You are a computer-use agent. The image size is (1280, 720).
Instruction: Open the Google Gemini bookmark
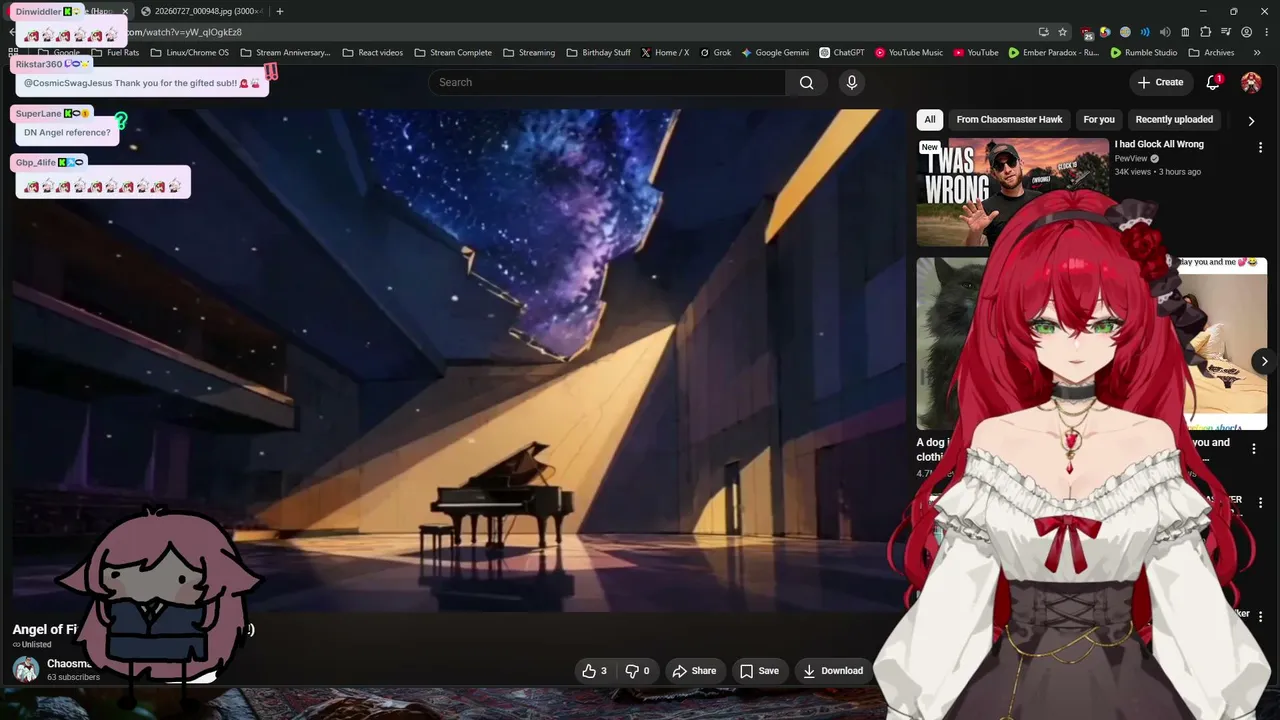click(x=775, y=52)
